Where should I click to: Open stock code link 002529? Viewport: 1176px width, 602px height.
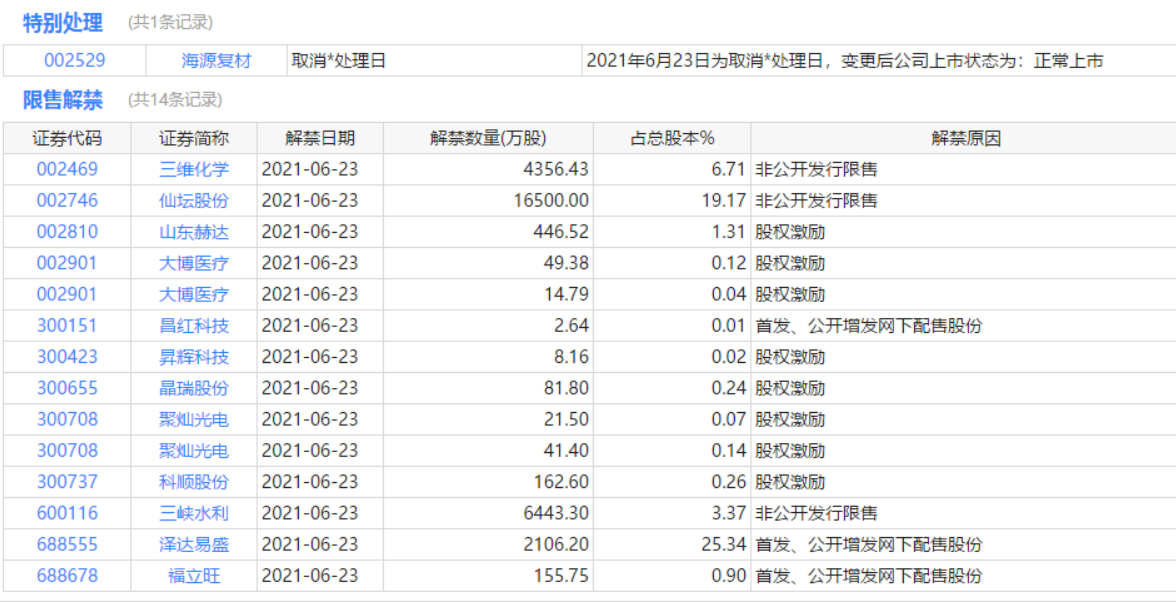[x=74, y=61]
